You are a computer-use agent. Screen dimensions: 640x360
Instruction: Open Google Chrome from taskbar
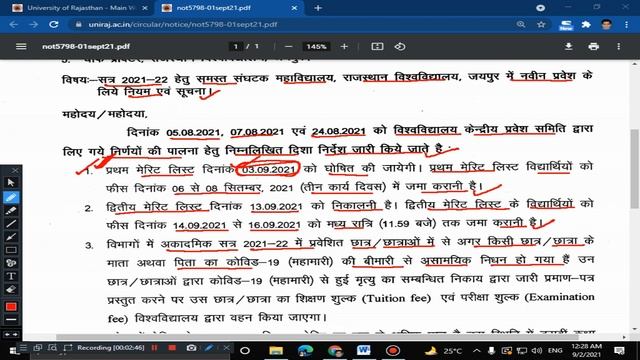pyautogui.click(x=335, y=351)
